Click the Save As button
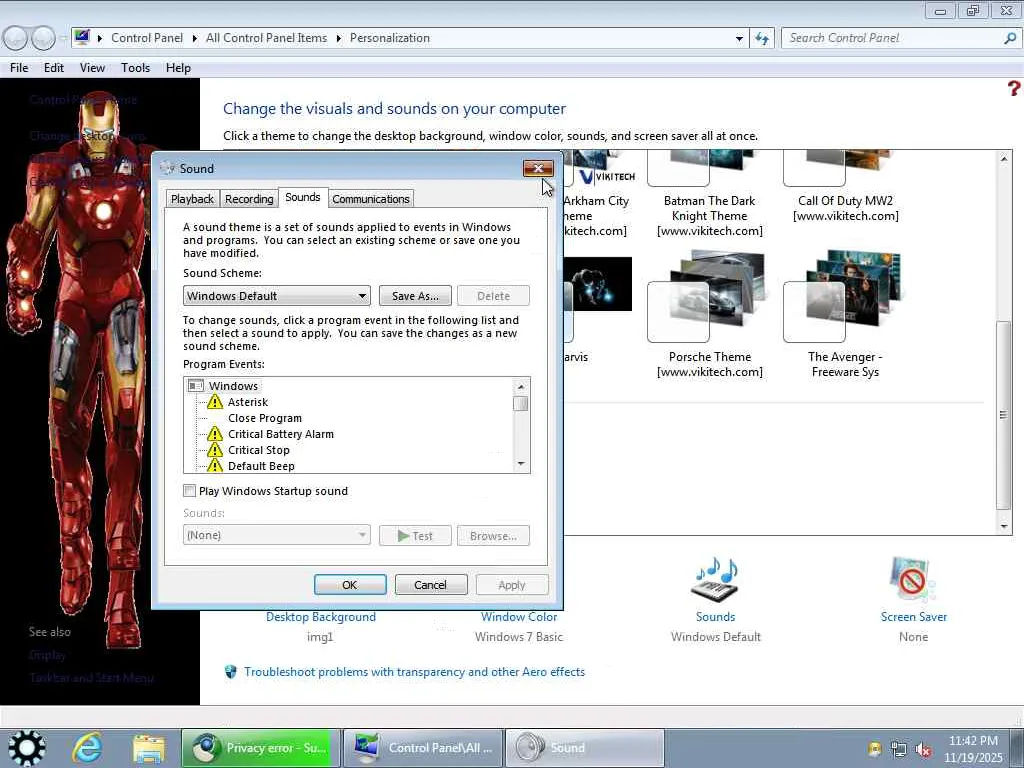1024x768 pixels. click(415, 296)
